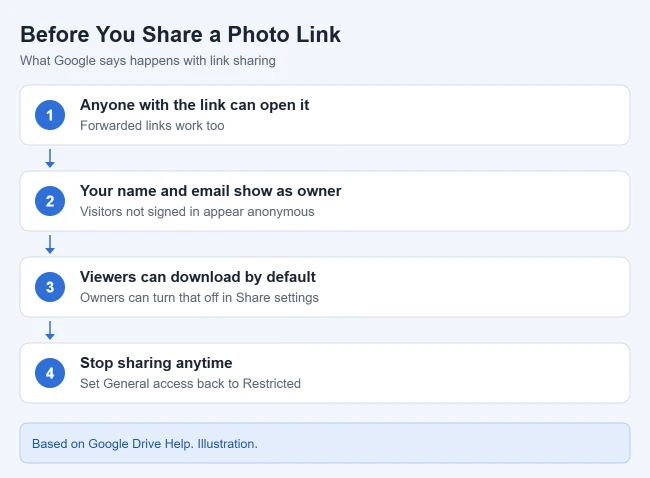Click the step 4 numbered circle
This screenshot has height=478, width=650.
[x=50, y=373]
